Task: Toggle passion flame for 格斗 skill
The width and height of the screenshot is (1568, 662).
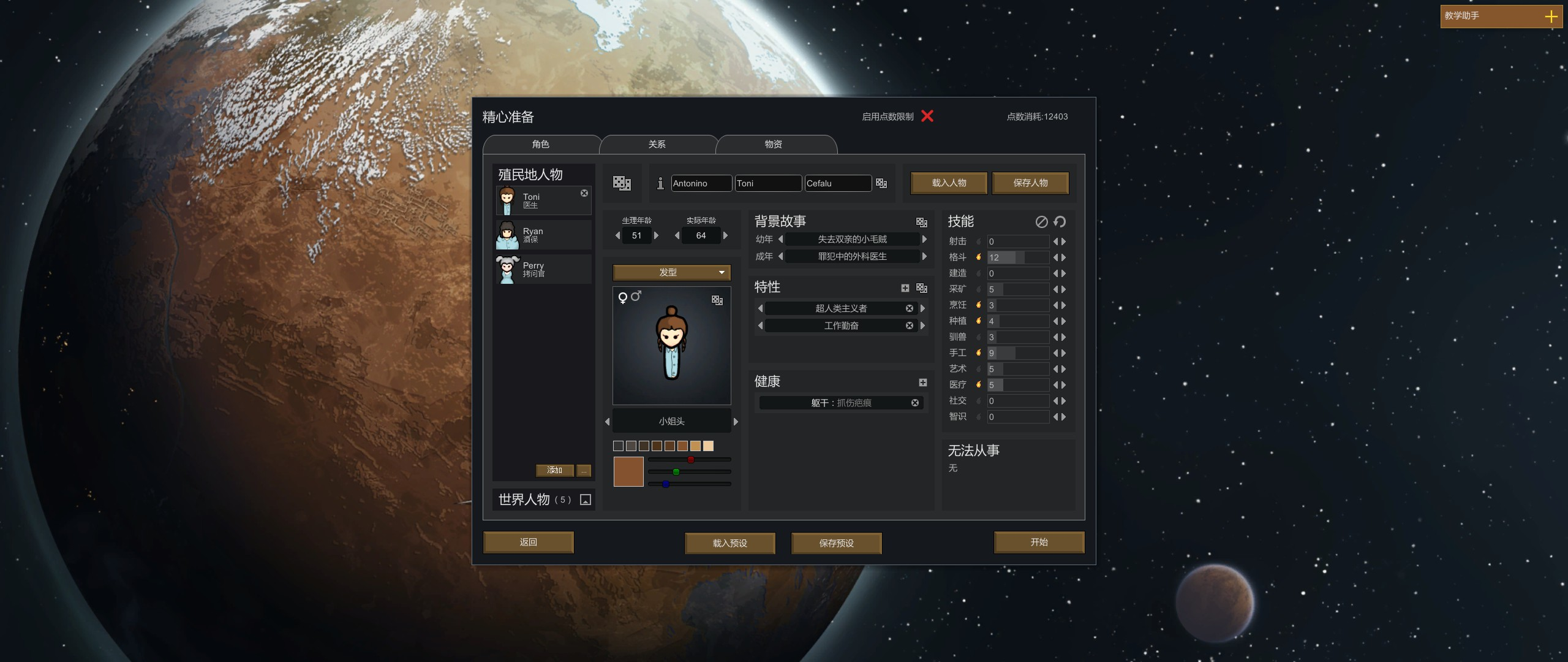Action: click(x=979, y=257)
